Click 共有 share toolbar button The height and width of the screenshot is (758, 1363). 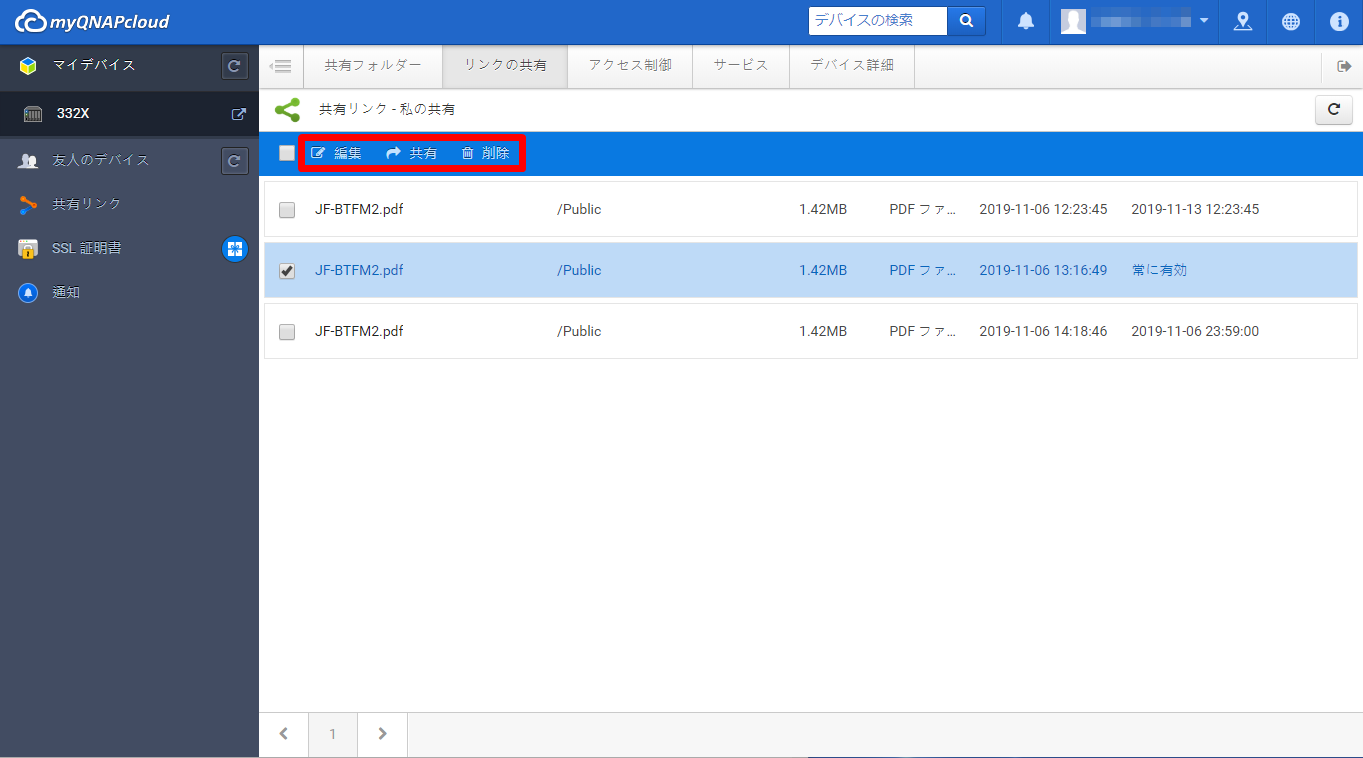[412, 153]
